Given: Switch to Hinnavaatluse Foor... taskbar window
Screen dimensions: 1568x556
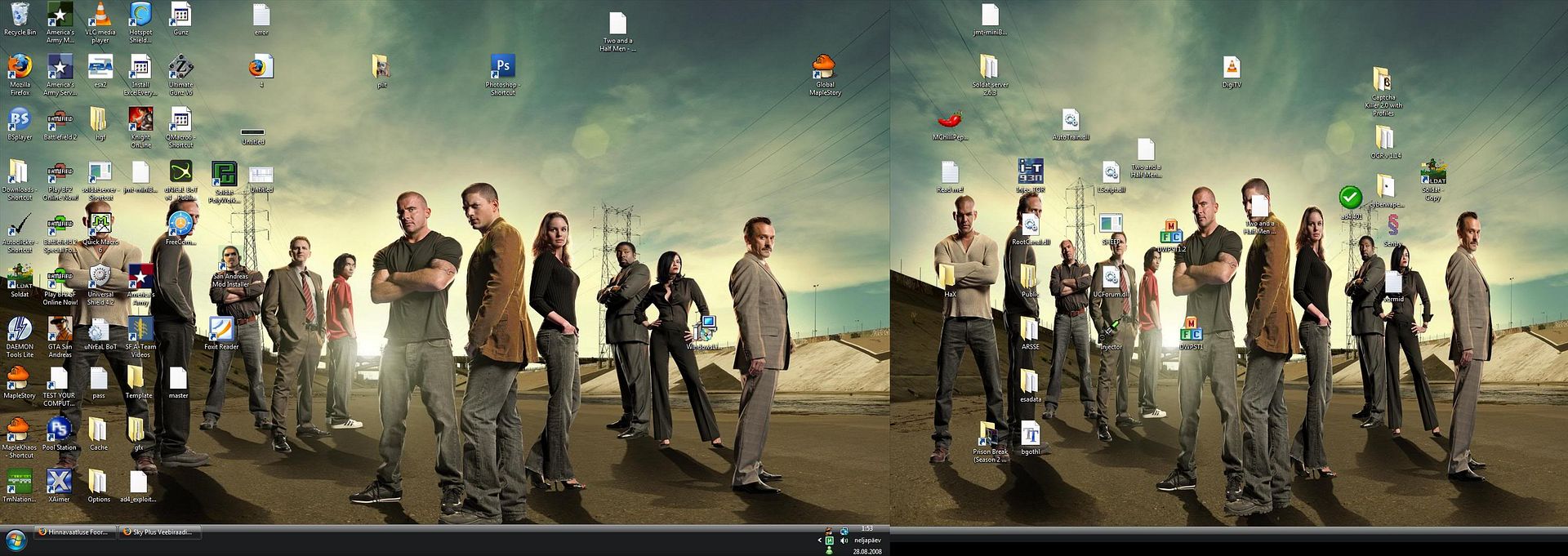Looking at the screenshot, I should 75,532.
